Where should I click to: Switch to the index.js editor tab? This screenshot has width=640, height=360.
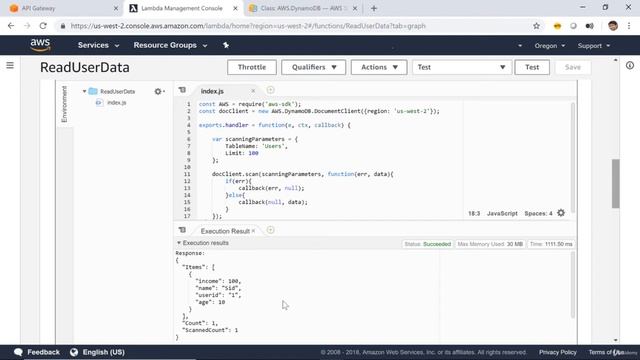click(x=212, y=91)
